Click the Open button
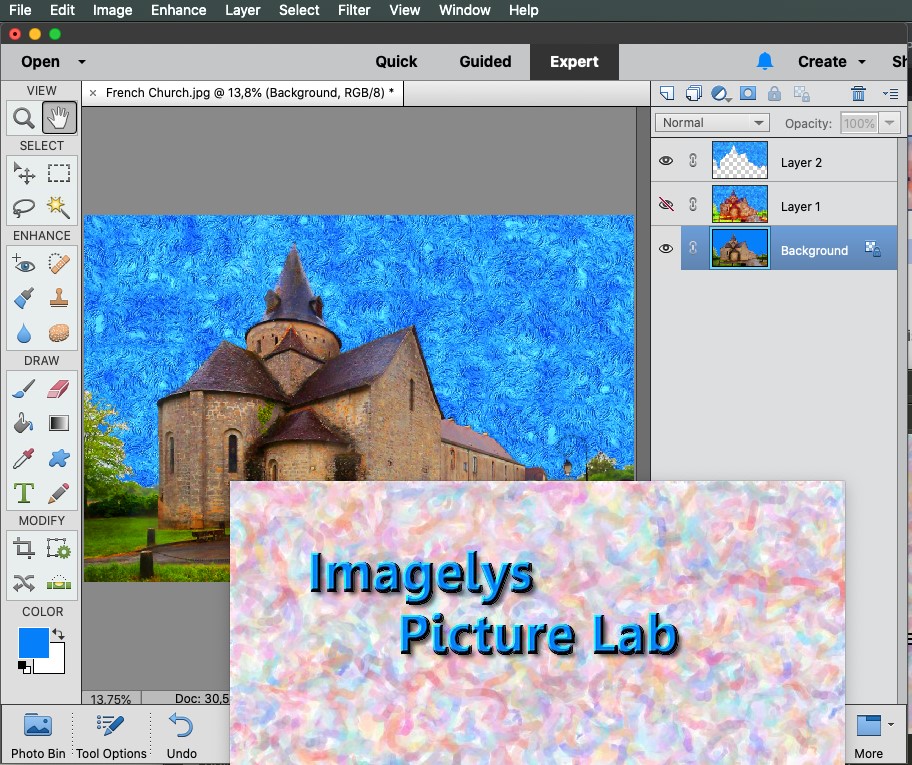 (40, 62)
